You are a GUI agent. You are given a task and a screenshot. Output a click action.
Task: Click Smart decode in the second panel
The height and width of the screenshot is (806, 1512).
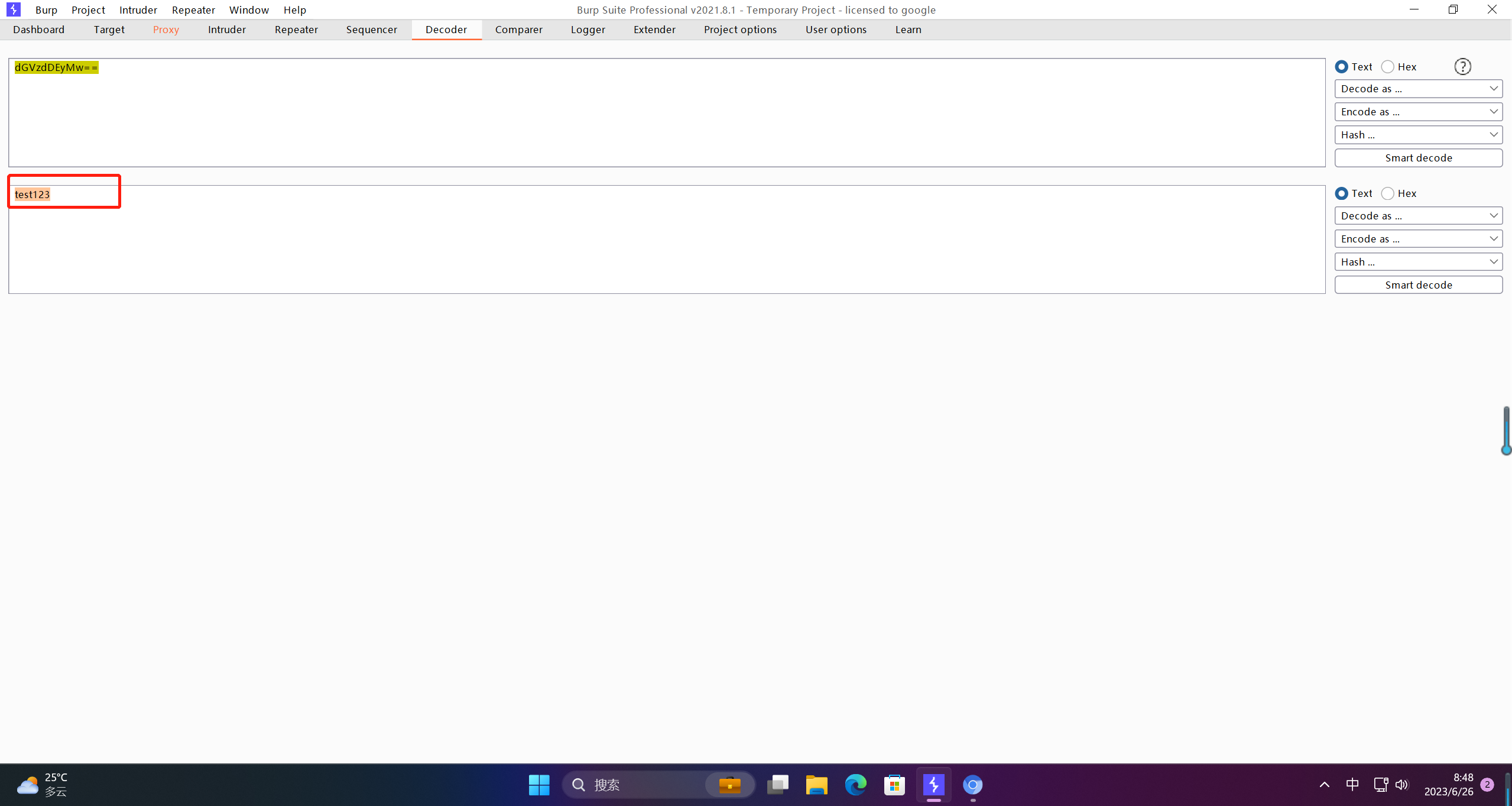(x=1418, y=285)
